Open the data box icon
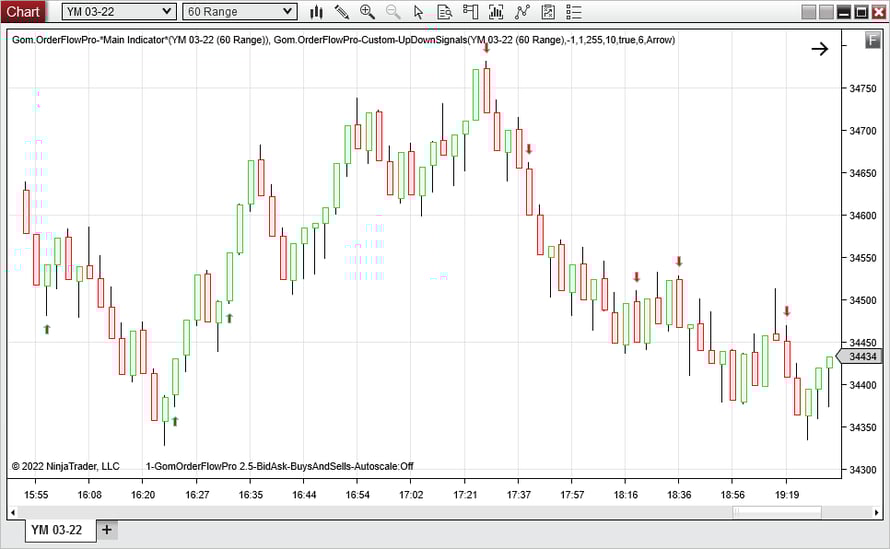 coord(445,12)
